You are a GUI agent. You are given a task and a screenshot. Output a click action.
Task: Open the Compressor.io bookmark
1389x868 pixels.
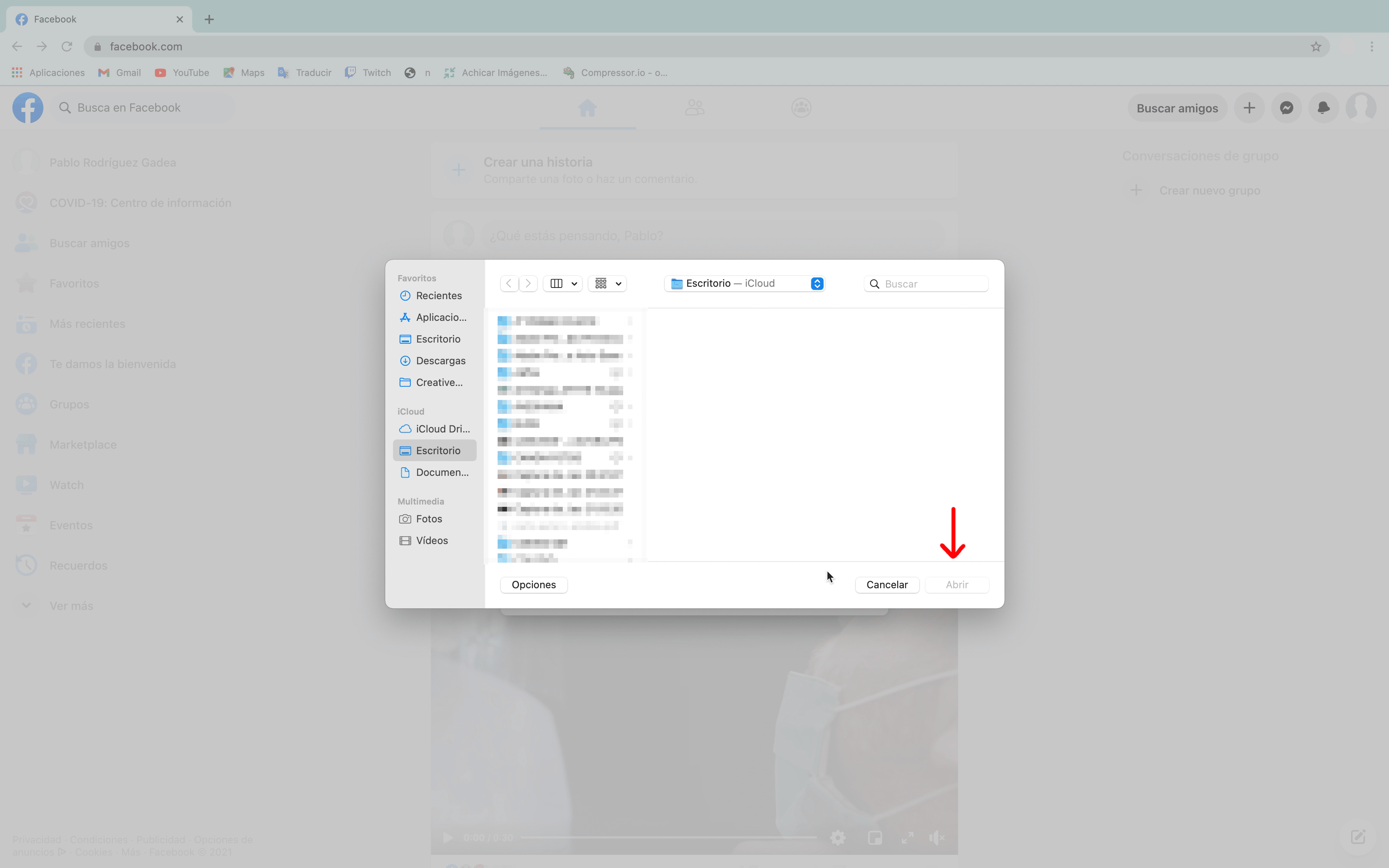tap(615, 73)
